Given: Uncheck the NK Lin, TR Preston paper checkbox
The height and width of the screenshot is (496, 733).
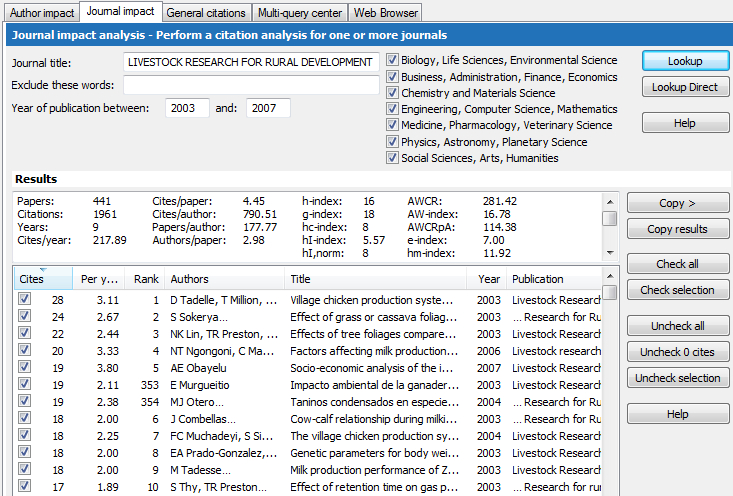Looking at the screenshot, I should click(24, 333).
